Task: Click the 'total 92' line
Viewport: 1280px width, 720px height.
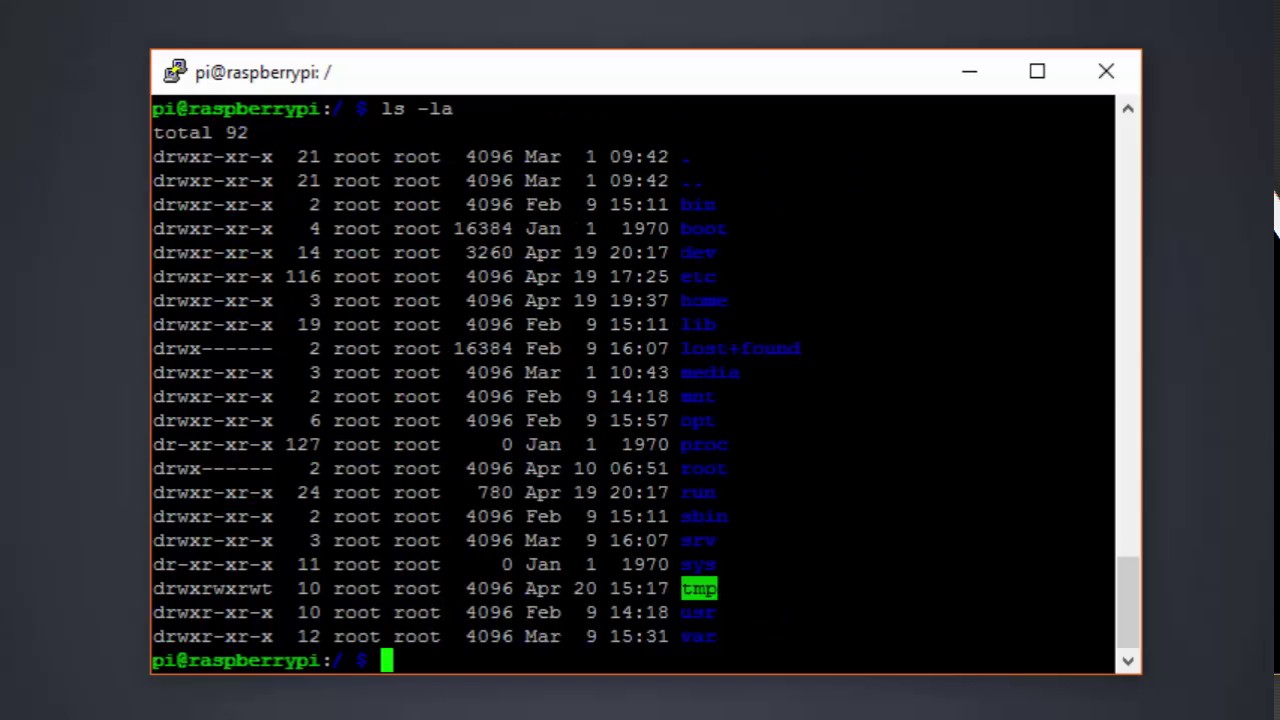Action: pyautogui.click(x=200, y=132)
